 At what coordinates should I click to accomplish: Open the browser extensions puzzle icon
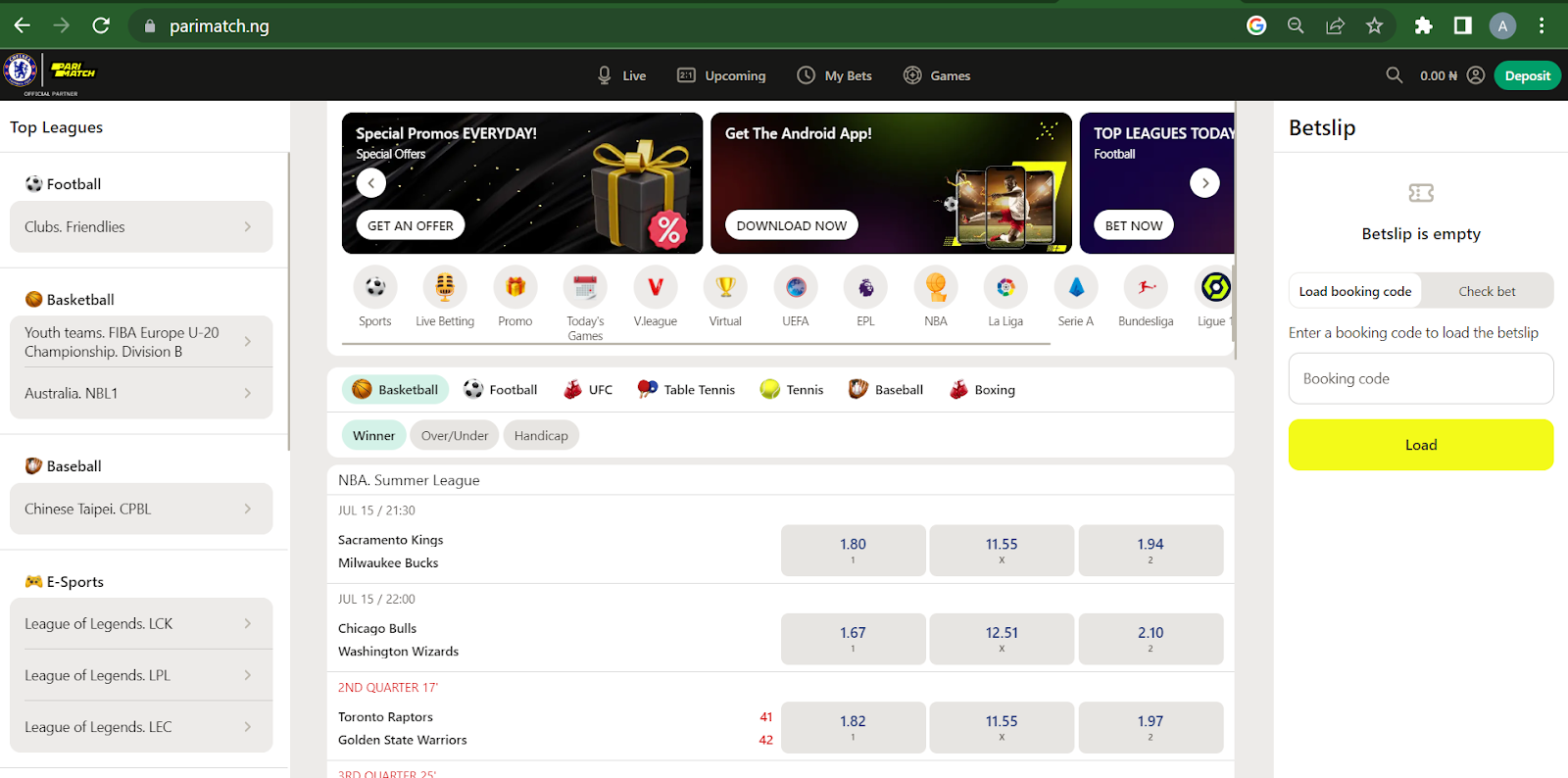click(1423, 25)
